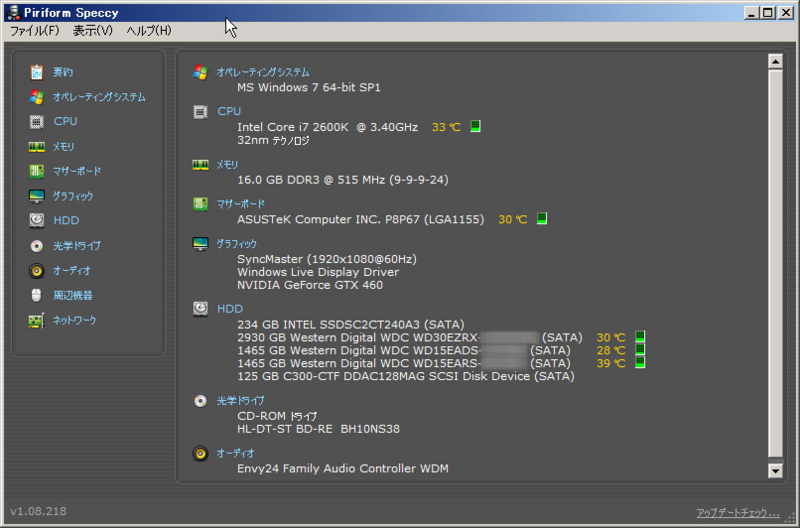Click the グラフィック monitor icon in sidebar
This screenshot has width=800, height=528.
coord(36,196)
